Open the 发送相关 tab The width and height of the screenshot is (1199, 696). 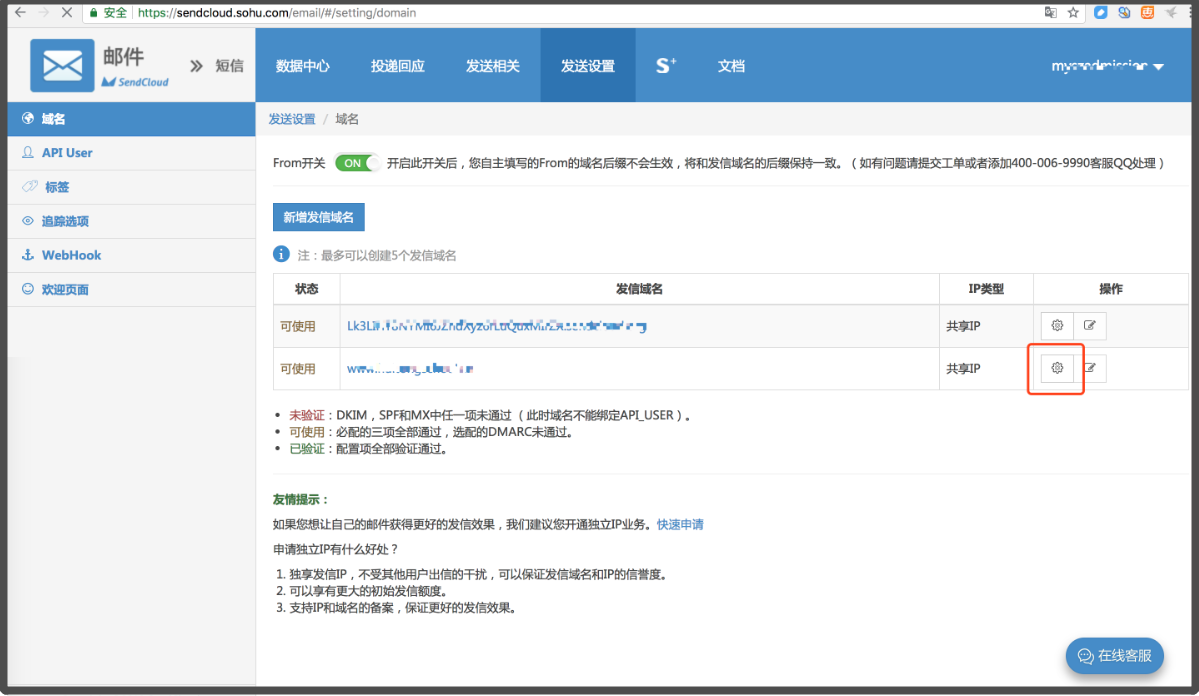pos(492,66)
